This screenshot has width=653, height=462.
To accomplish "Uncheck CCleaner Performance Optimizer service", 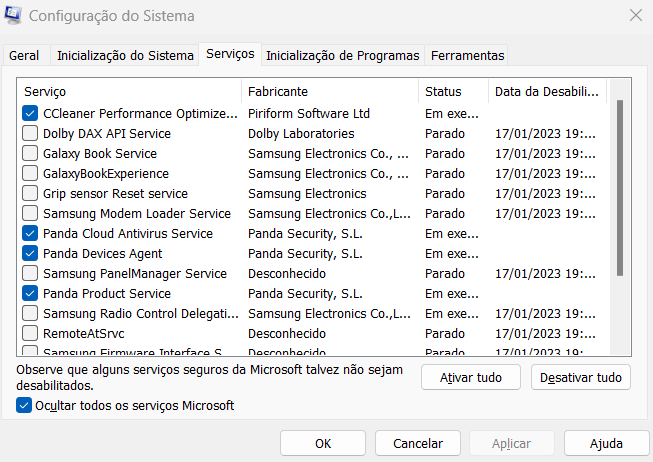I will [x=30, y=114].
